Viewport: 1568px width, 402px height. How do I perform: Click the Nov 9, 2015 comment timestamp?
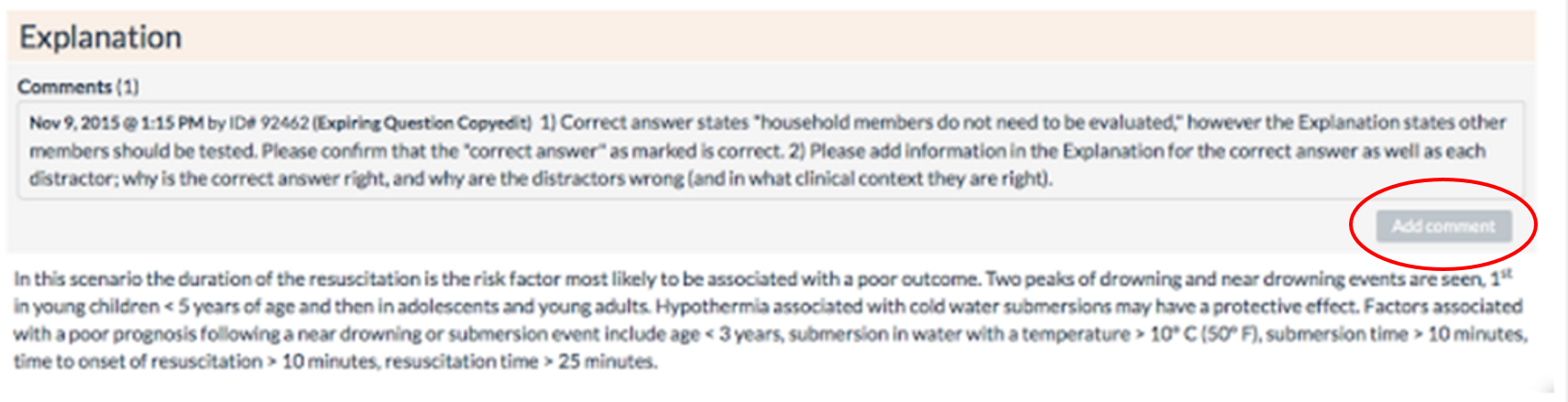[x=116, y=123]
